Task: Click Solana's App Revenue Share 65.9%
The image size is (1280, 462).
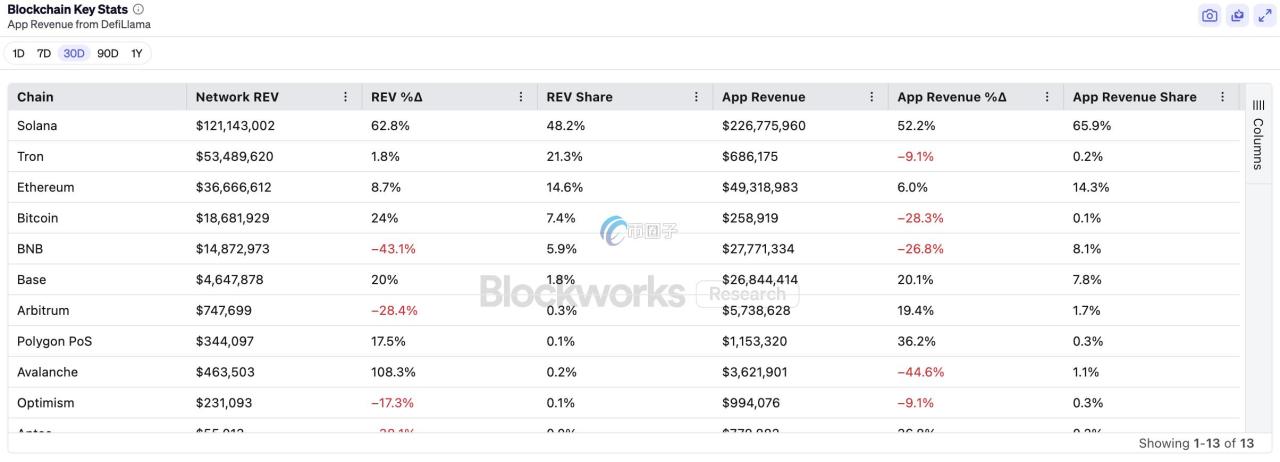Action: 1092,126
